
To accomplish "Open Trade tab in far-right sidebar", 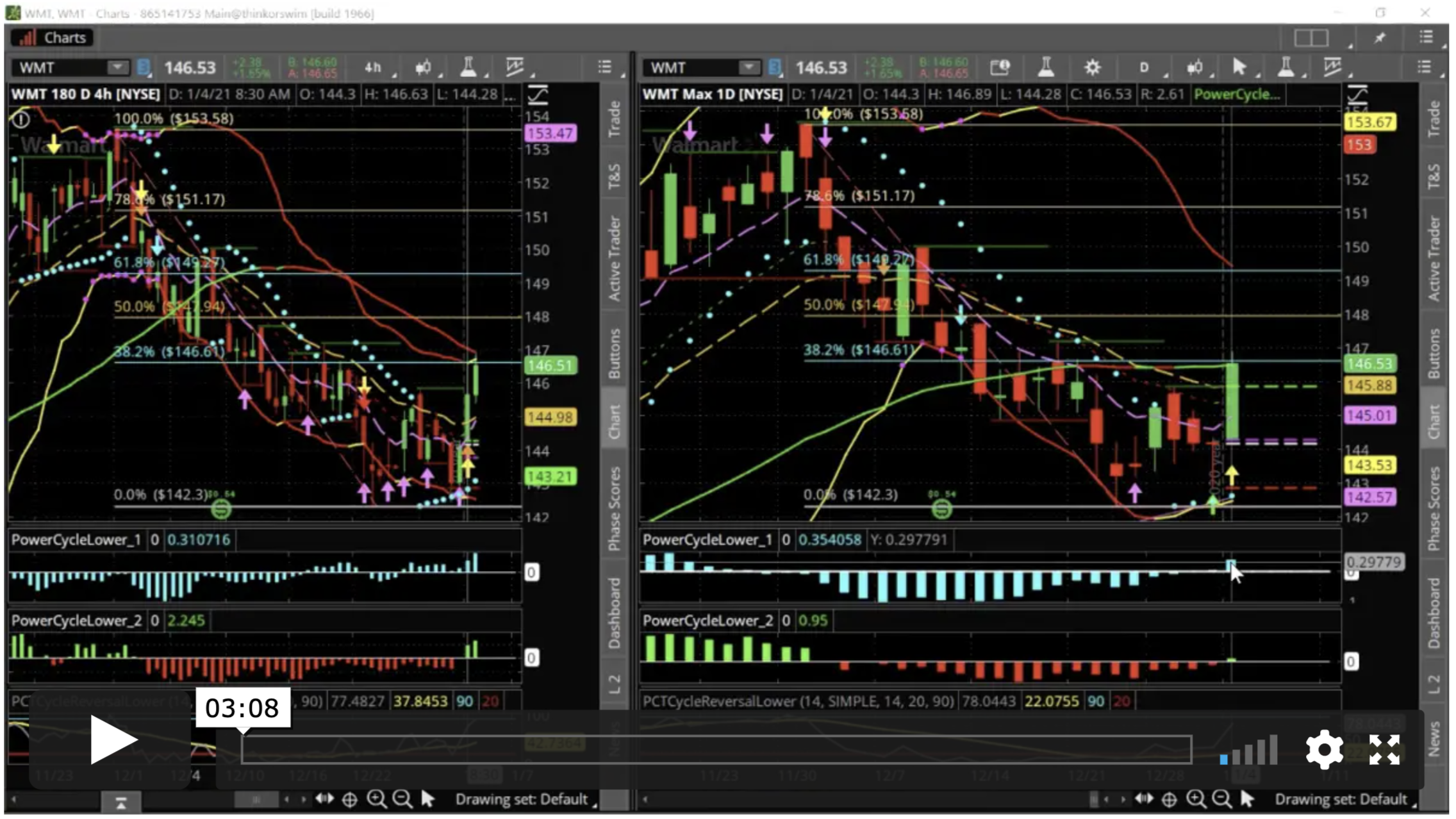I will click(1434, 119).
